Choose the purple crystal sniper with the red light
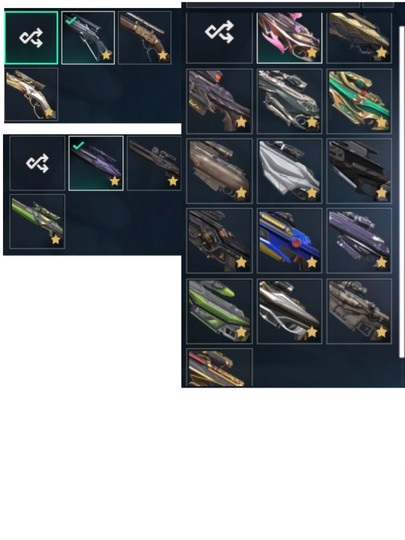Viewport: 405px width, 540px height. (219, 101)
